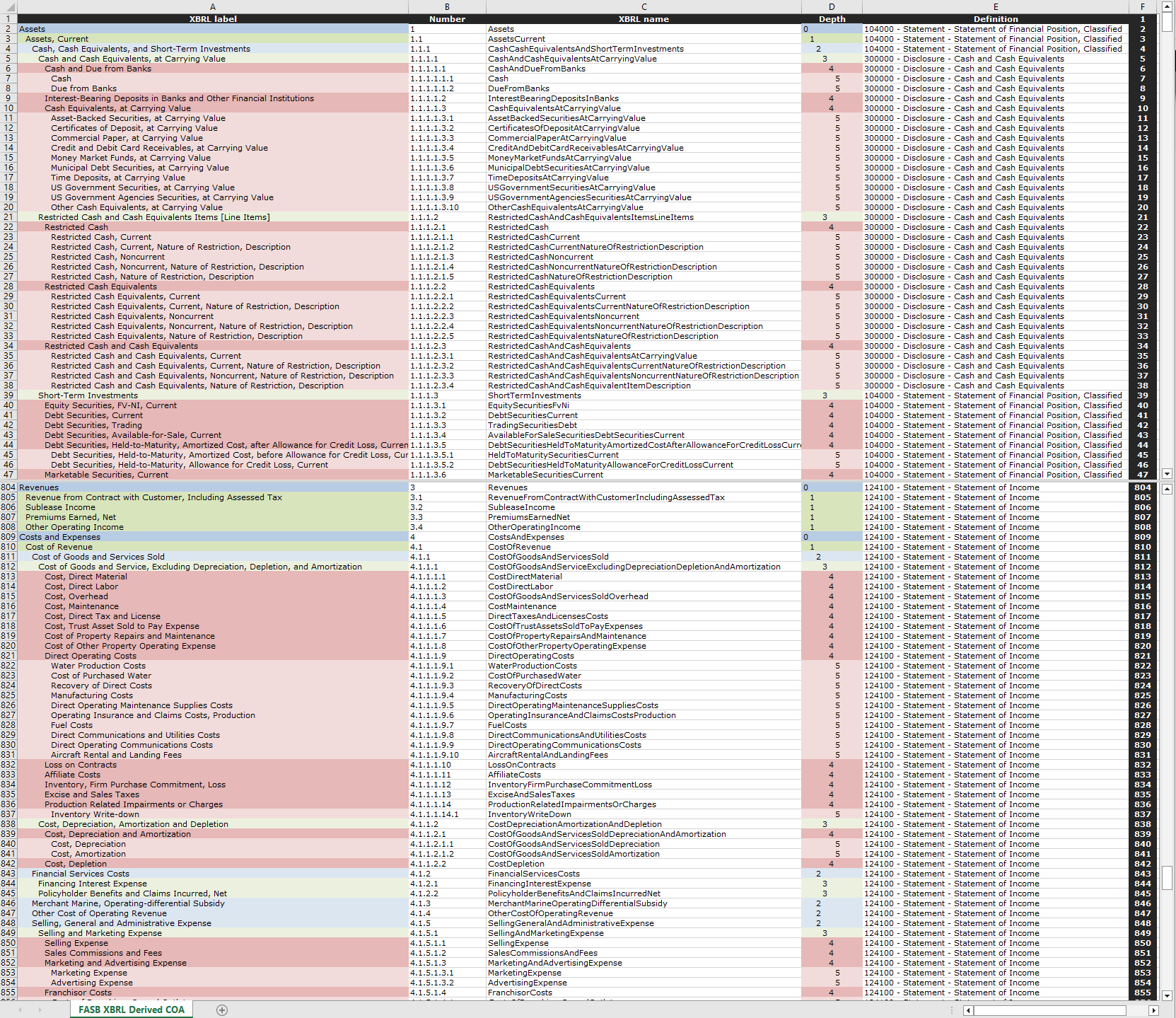
Task: Click the lower pane scroll-down arrow
Action: (x=1168, y=995)
